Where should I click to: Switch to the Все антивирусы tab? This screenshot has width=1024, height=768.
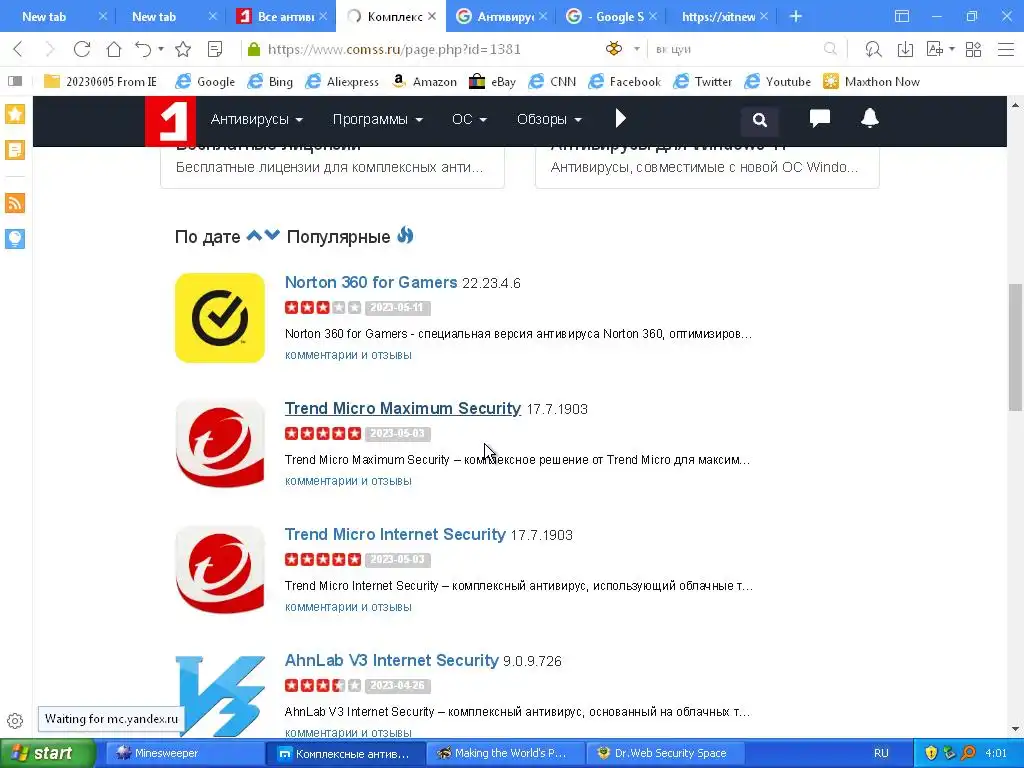pos(281,16)
